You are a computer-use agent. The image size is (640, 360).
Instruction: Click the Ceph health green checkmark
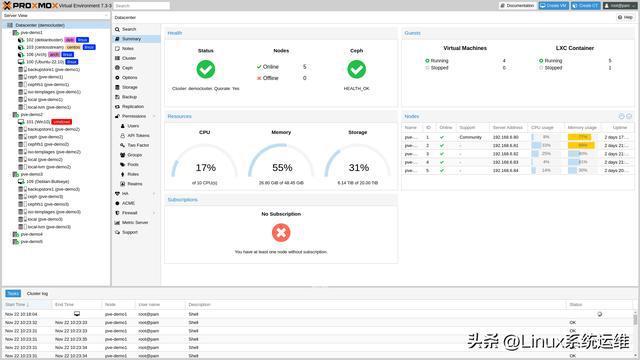pyautogui.click(x=356, y=69)
